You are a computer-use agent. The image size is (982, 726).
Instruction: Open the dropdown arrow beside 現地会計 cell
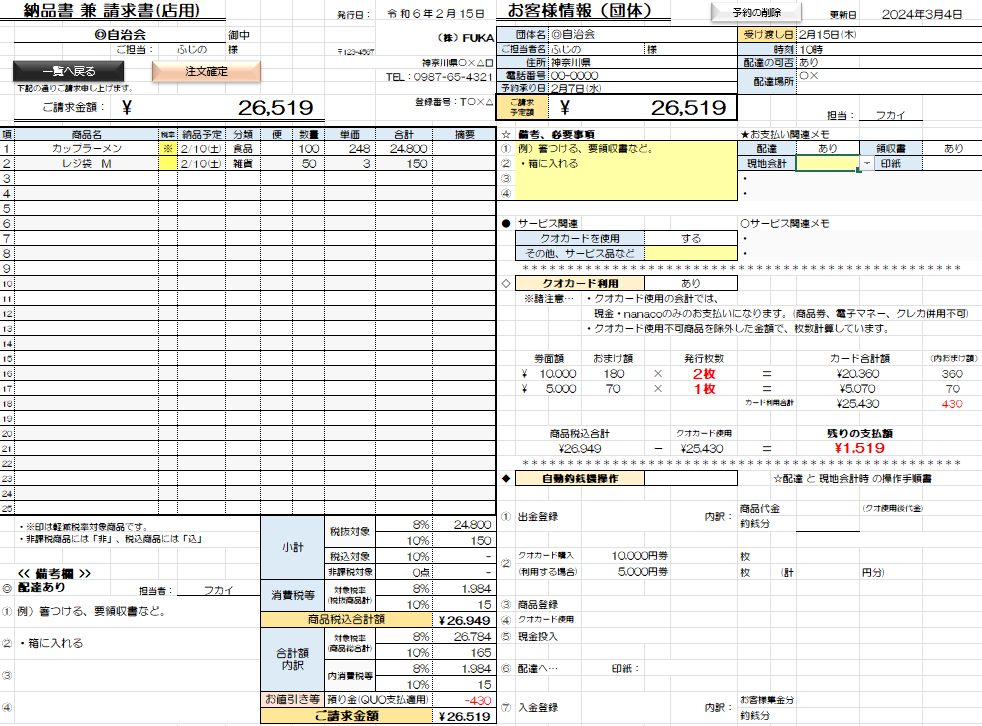click(x=866, y=163)
